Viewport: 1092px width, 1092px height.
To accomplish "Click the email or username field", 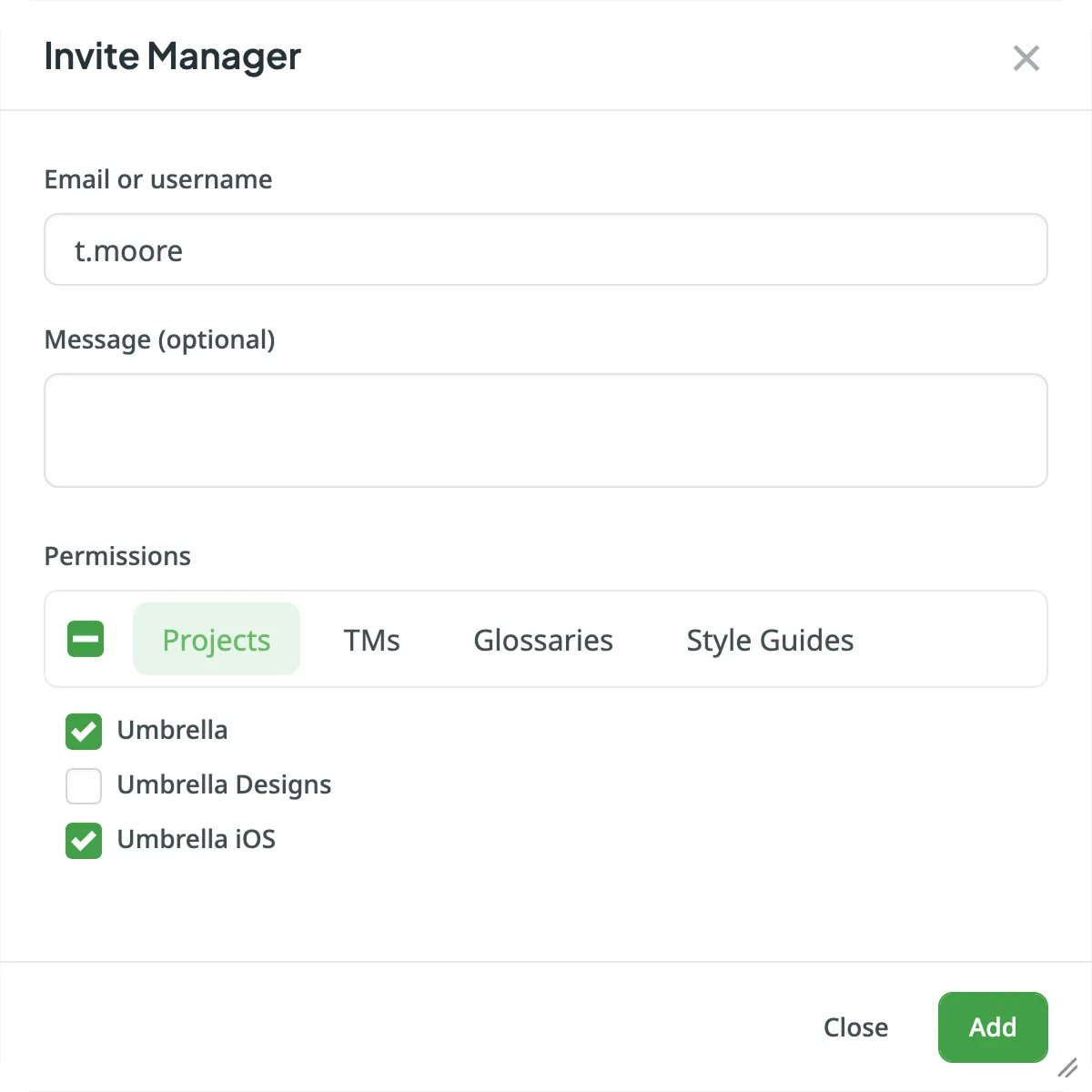I will coord(545,249).
